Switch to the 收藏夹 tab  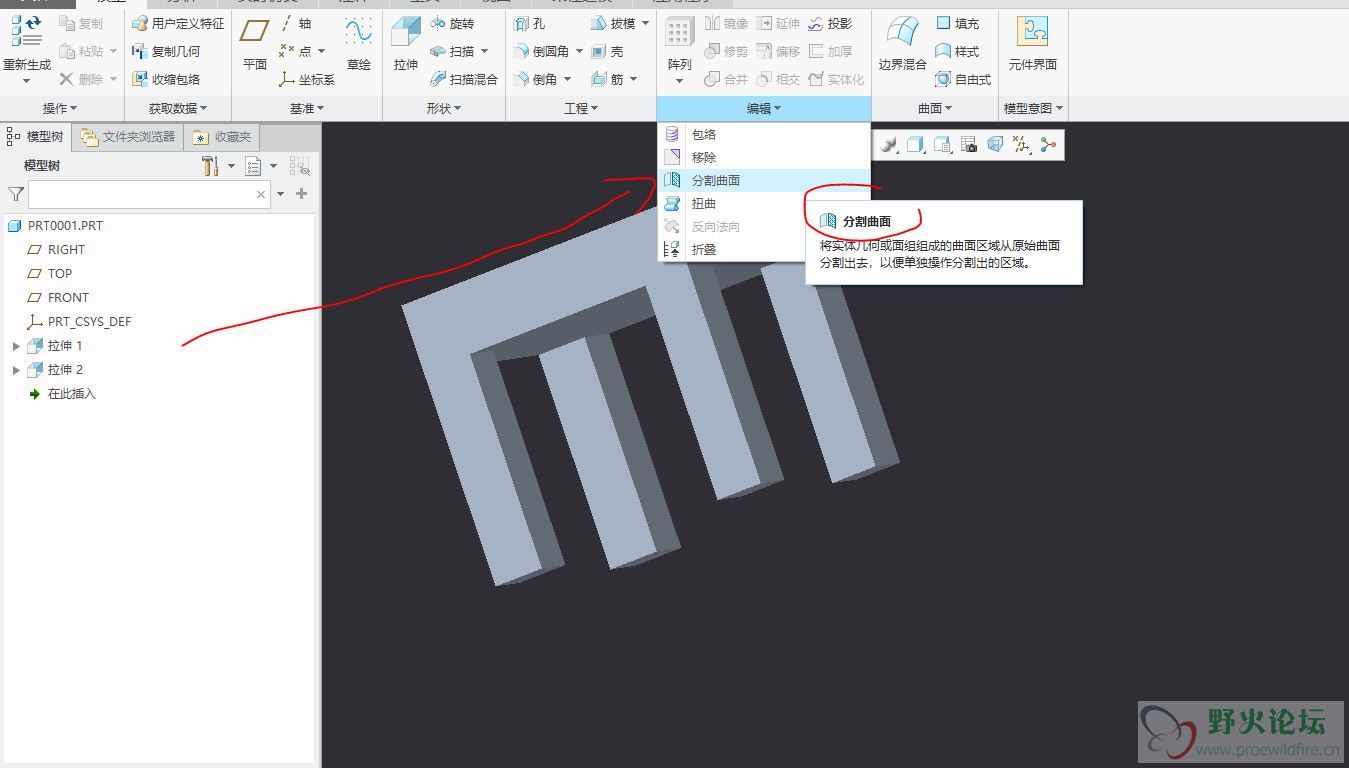(223, 137)
